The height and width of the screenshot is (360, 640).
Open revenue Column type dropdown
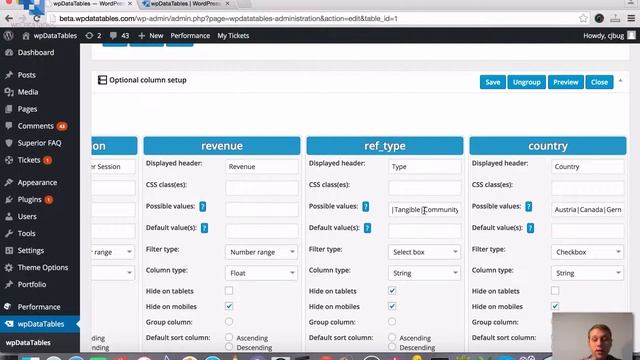point(261,273)
